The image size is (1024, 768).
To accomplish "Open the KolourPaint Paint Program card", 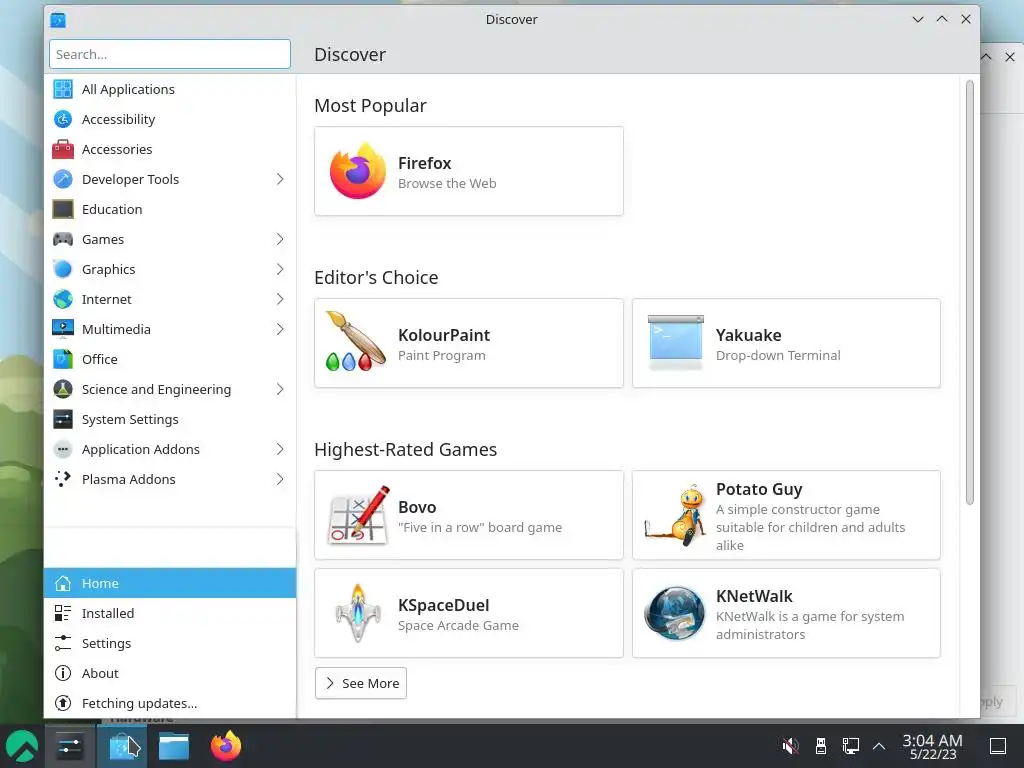I will click(469, 343).
